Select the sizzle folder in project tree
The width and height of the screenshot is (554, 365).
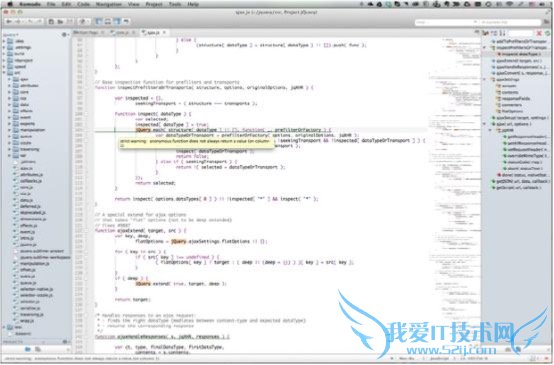coord(25,143)
